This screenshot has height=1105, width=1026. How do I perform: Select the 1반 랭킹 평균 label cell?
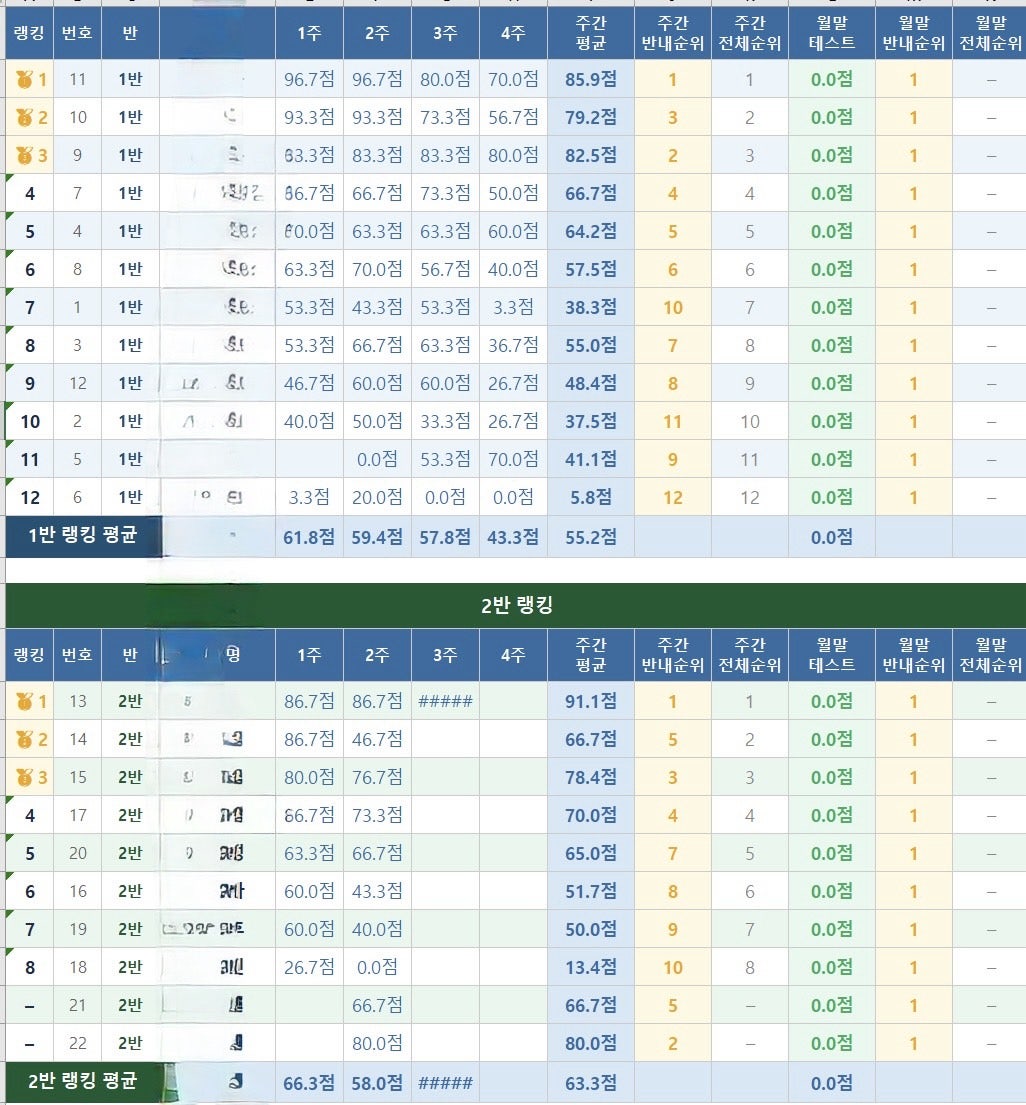tap(82, 536)
